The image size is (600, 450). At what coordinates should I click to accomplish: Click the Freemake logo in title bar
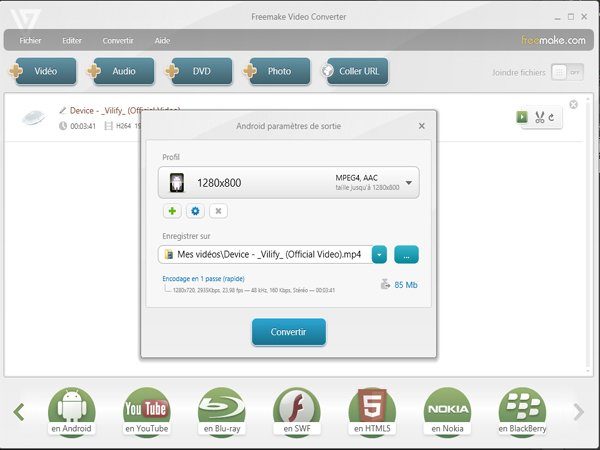[25, 18]
